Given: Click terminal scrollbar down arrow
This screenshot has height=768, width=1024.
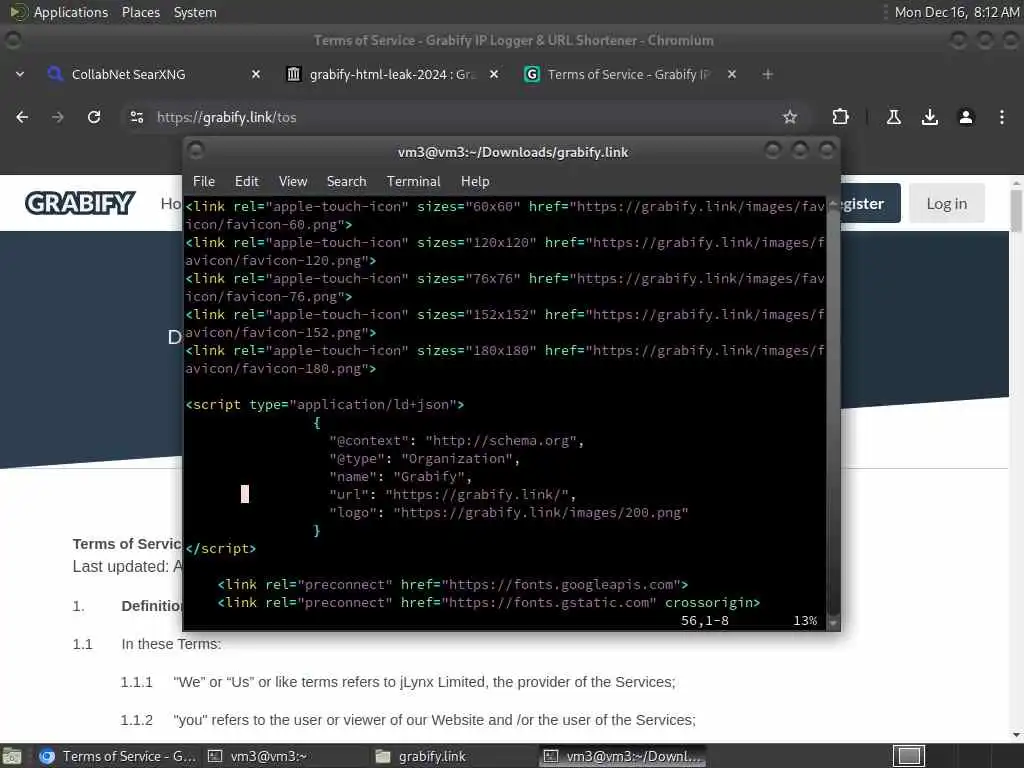Looking at the screenshot, I should coord(833,623).
